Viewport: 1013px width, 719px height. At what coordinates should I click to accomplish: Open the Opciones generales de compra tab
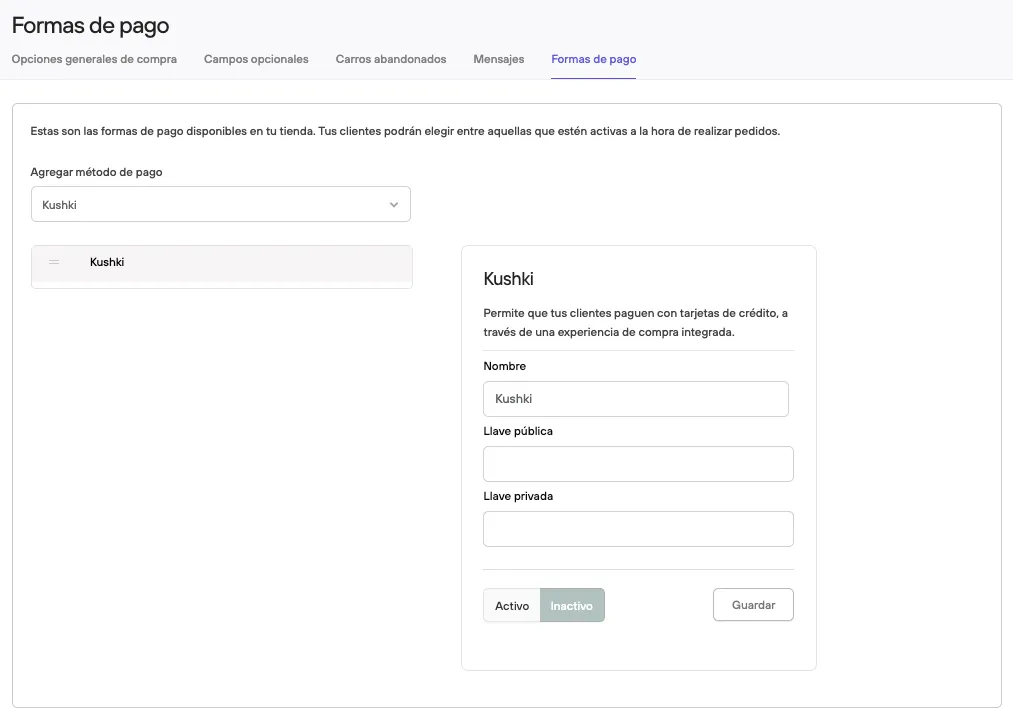[x=94, y=59]
